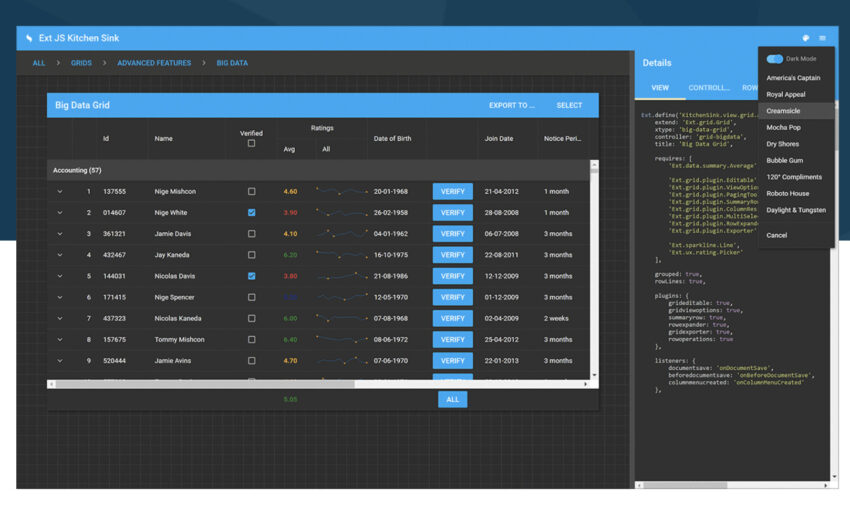Expand row 6 Nige Spencer chevron
This screenshot has height=510, width=850.
[60, 297]
